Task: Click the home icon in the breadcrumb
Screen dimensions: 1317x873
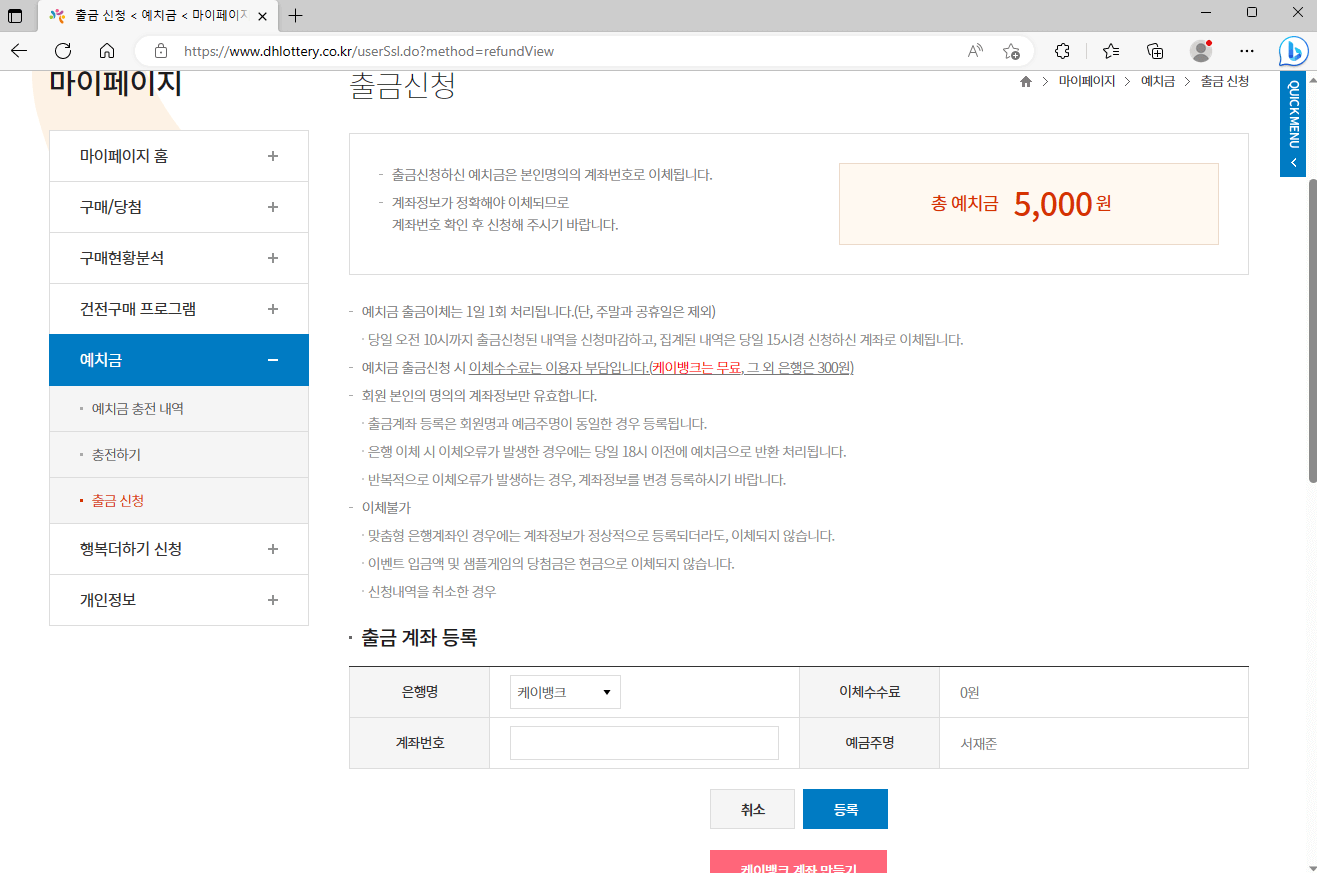Action: [1025, 81]
